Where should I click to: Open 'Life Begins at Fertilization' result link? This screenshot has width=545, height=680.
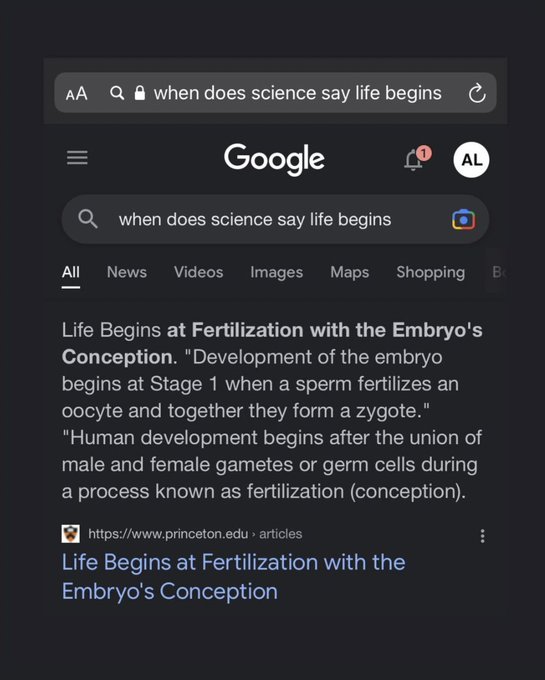click(233, 577)
